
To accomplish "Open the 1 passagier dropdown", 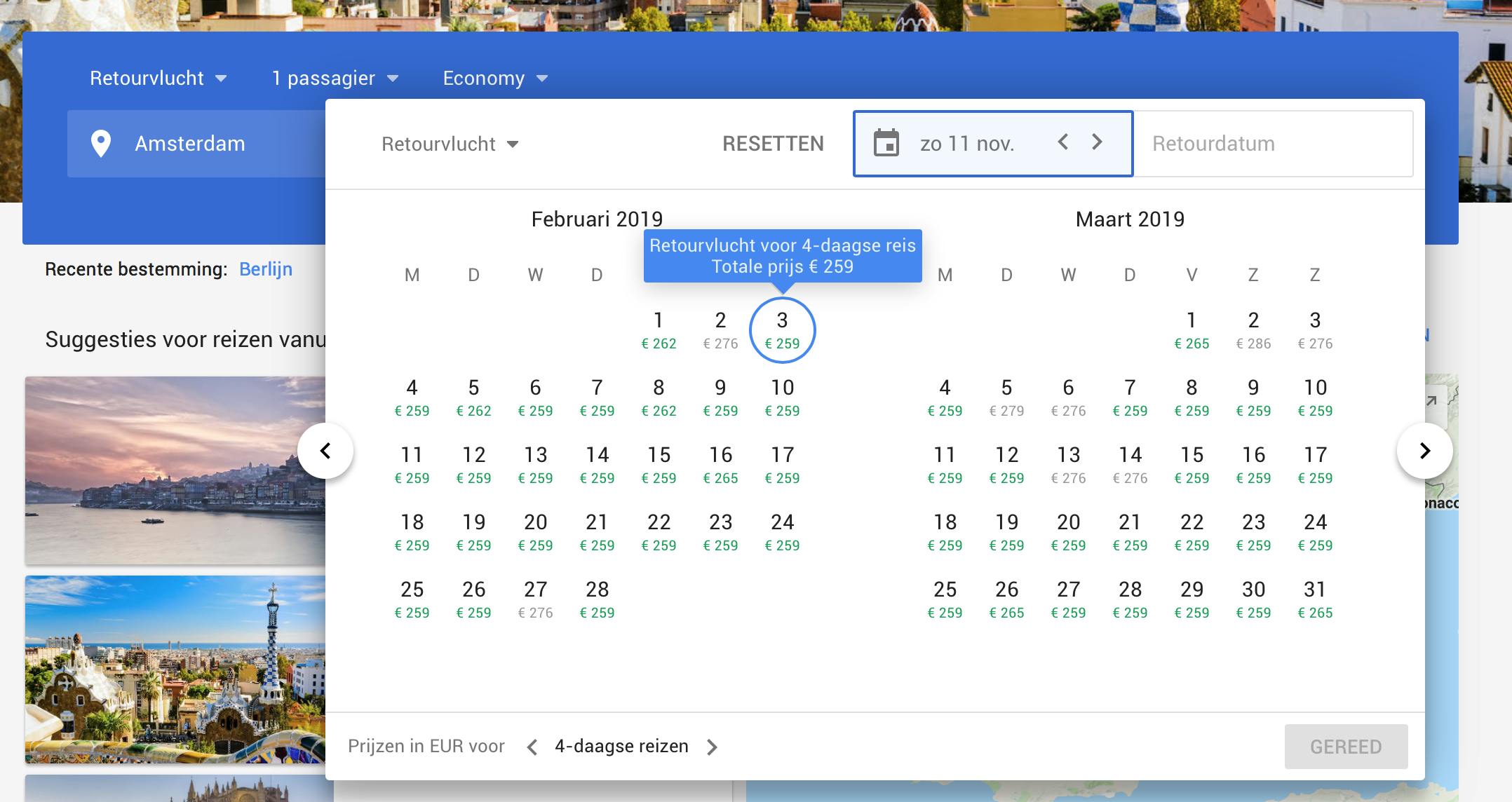I will pos(335,78).
